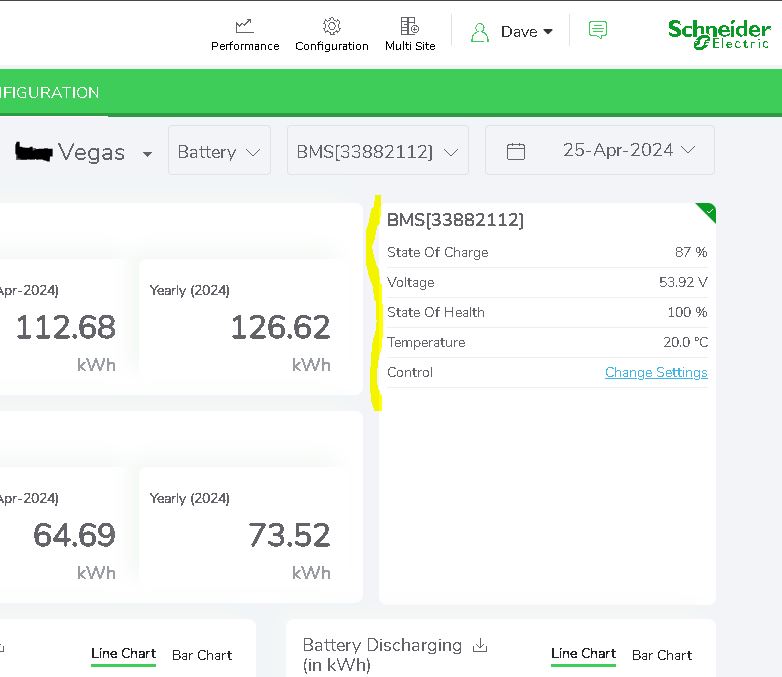The image size is (782, 677).
Task: Open the Dave user dropdown
Action: click(x=527, y=31)
